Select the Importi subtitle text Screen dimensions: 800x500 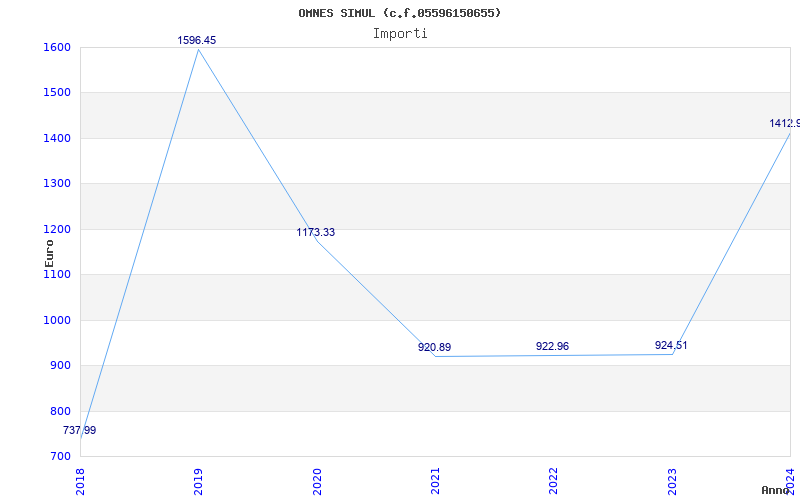coord(400,34)
